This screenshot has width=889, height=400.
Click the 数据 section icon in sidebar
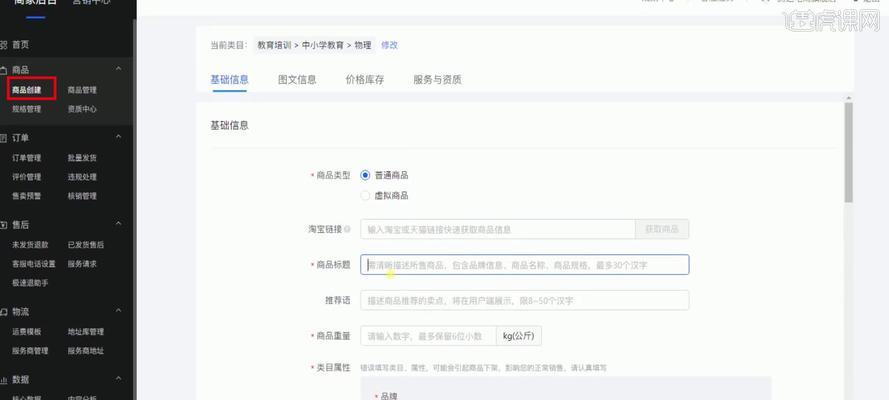4,380
